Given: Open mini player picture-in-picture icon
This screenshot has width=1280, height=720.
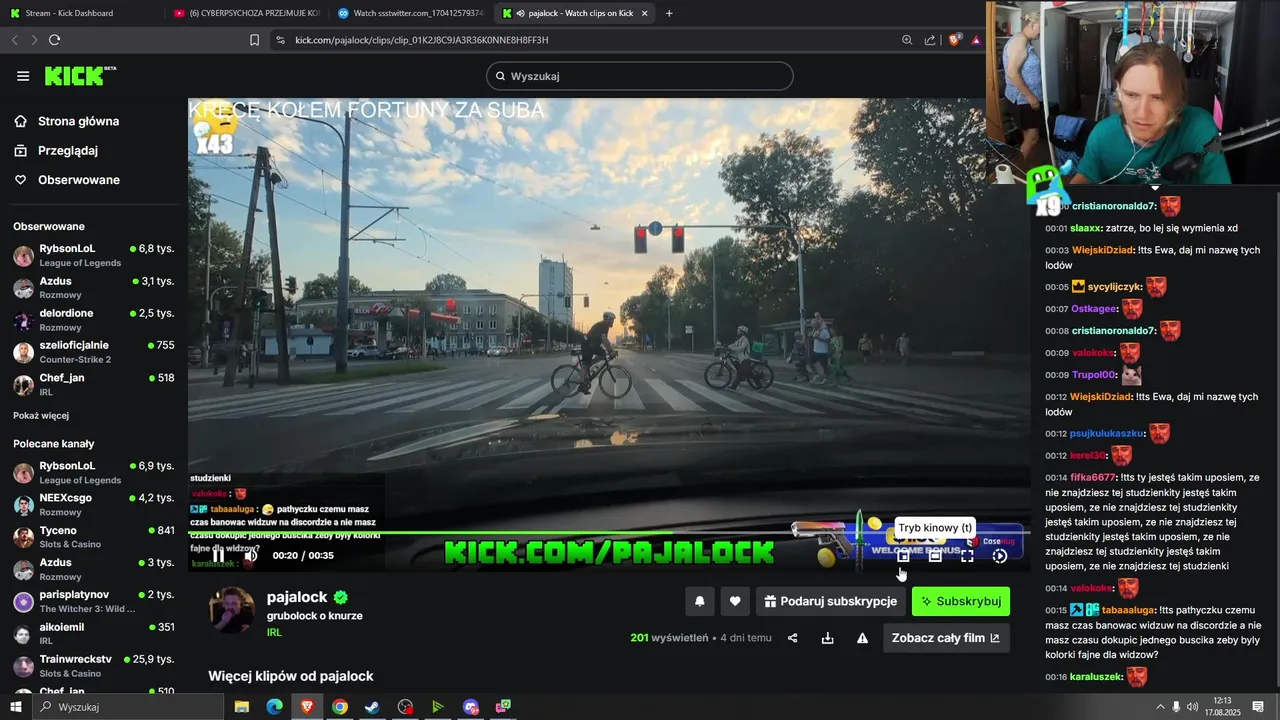Looking at the screenshot, I should pos(903,556).
